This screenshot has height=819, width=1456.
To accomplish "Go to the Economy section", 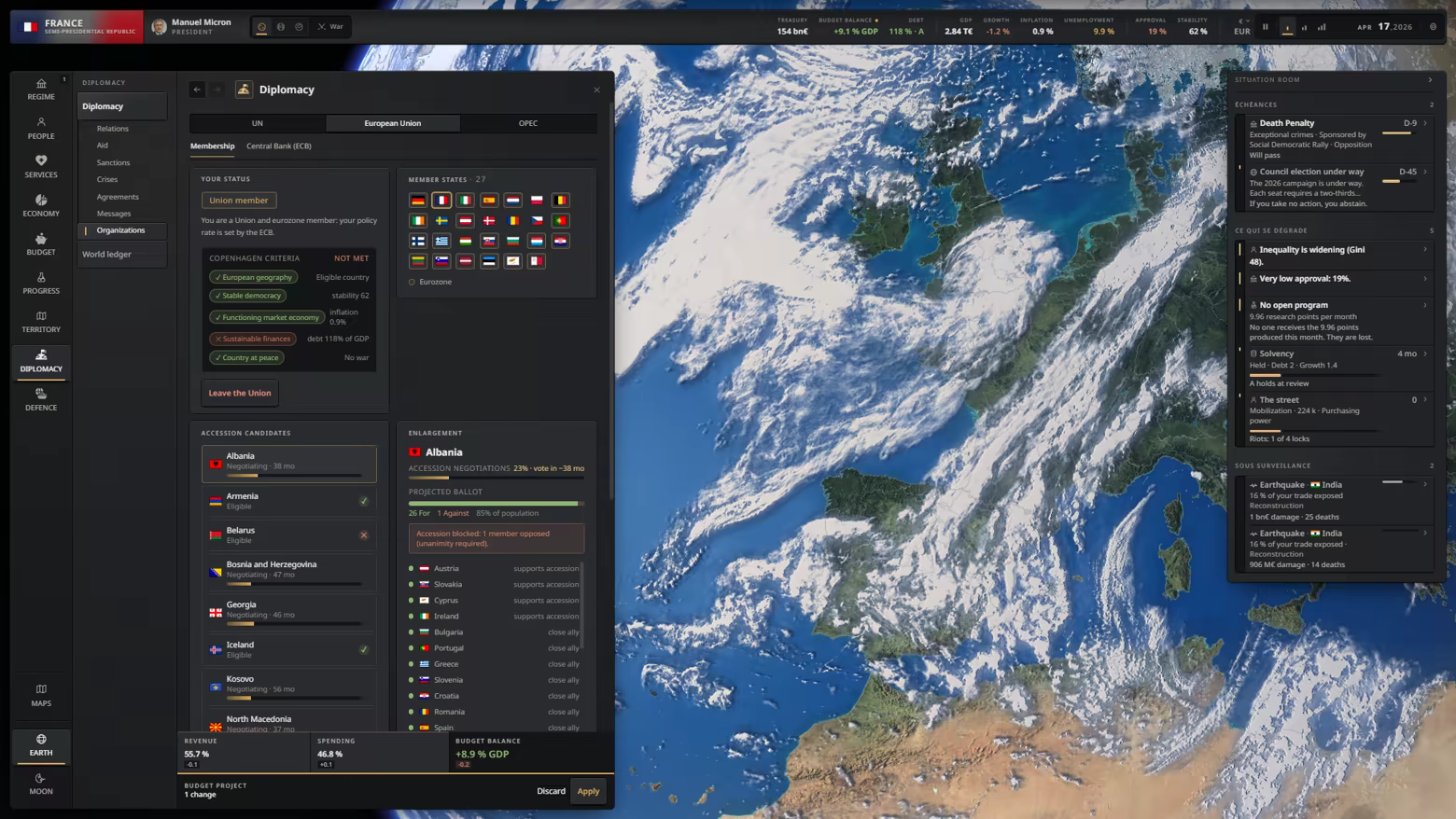I will 41,205.
